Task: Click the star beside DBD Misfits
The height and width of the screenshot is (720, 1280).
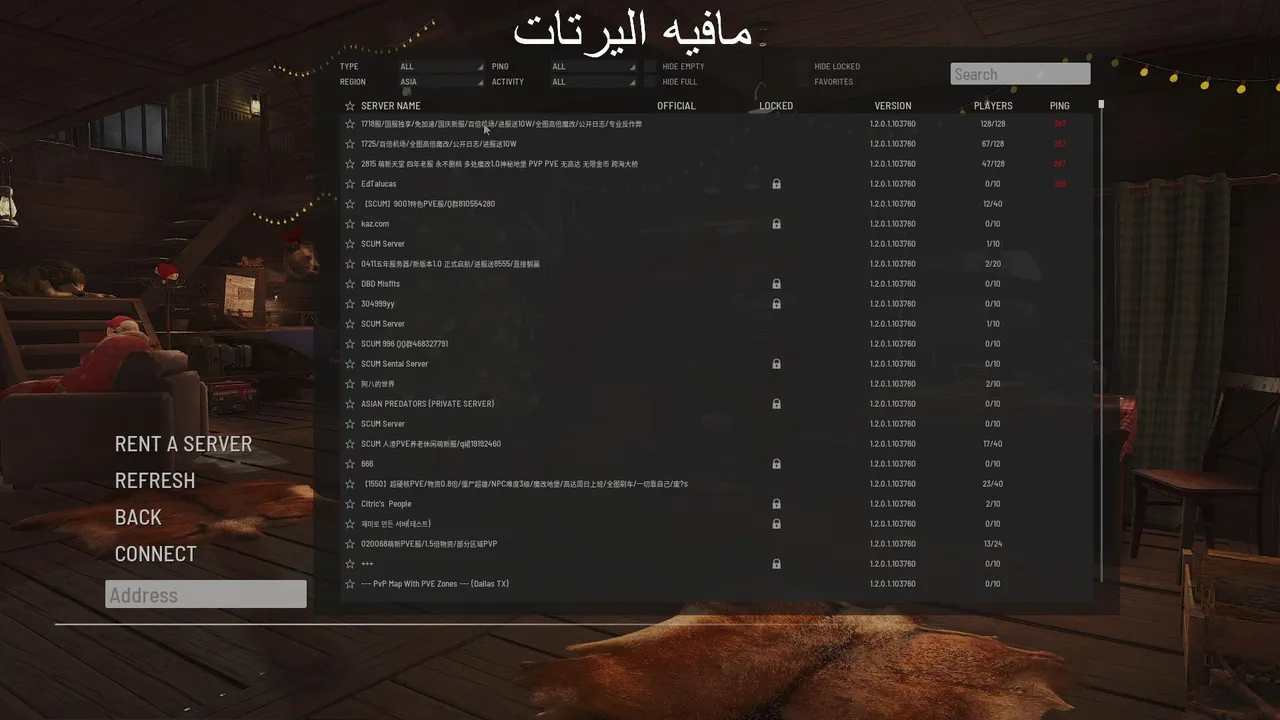Action: (350, 284)
